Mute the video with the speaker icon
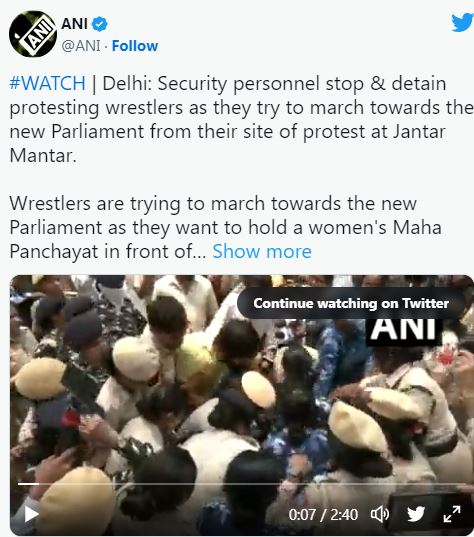The width and height of the screenshot is (474, 537). pos(380,514)
